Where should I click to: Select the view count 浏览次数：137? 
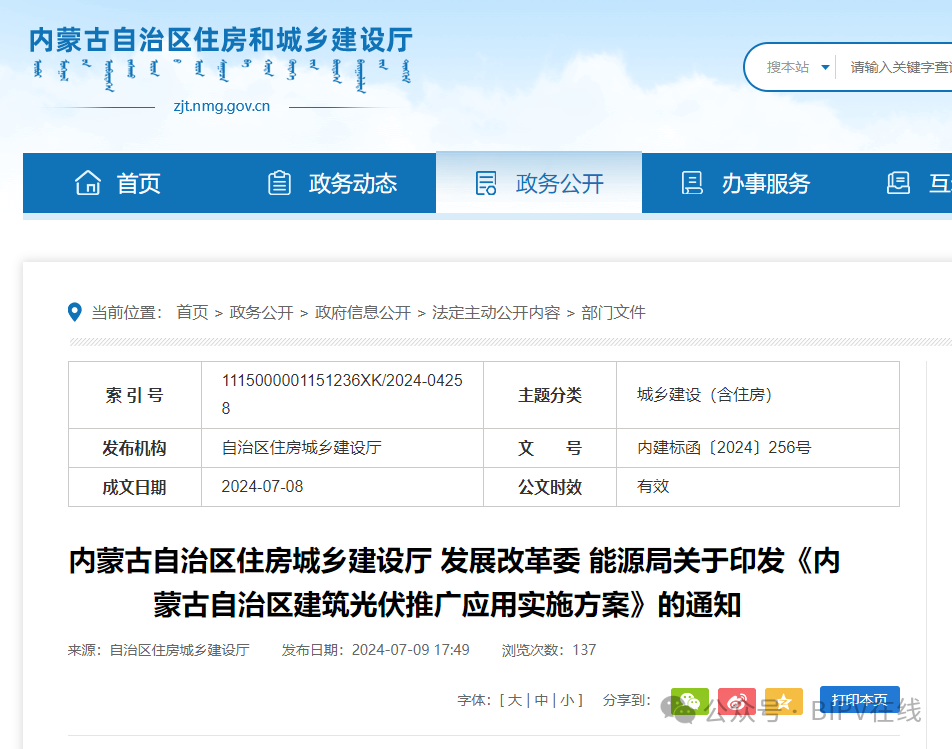pos(549,650)
